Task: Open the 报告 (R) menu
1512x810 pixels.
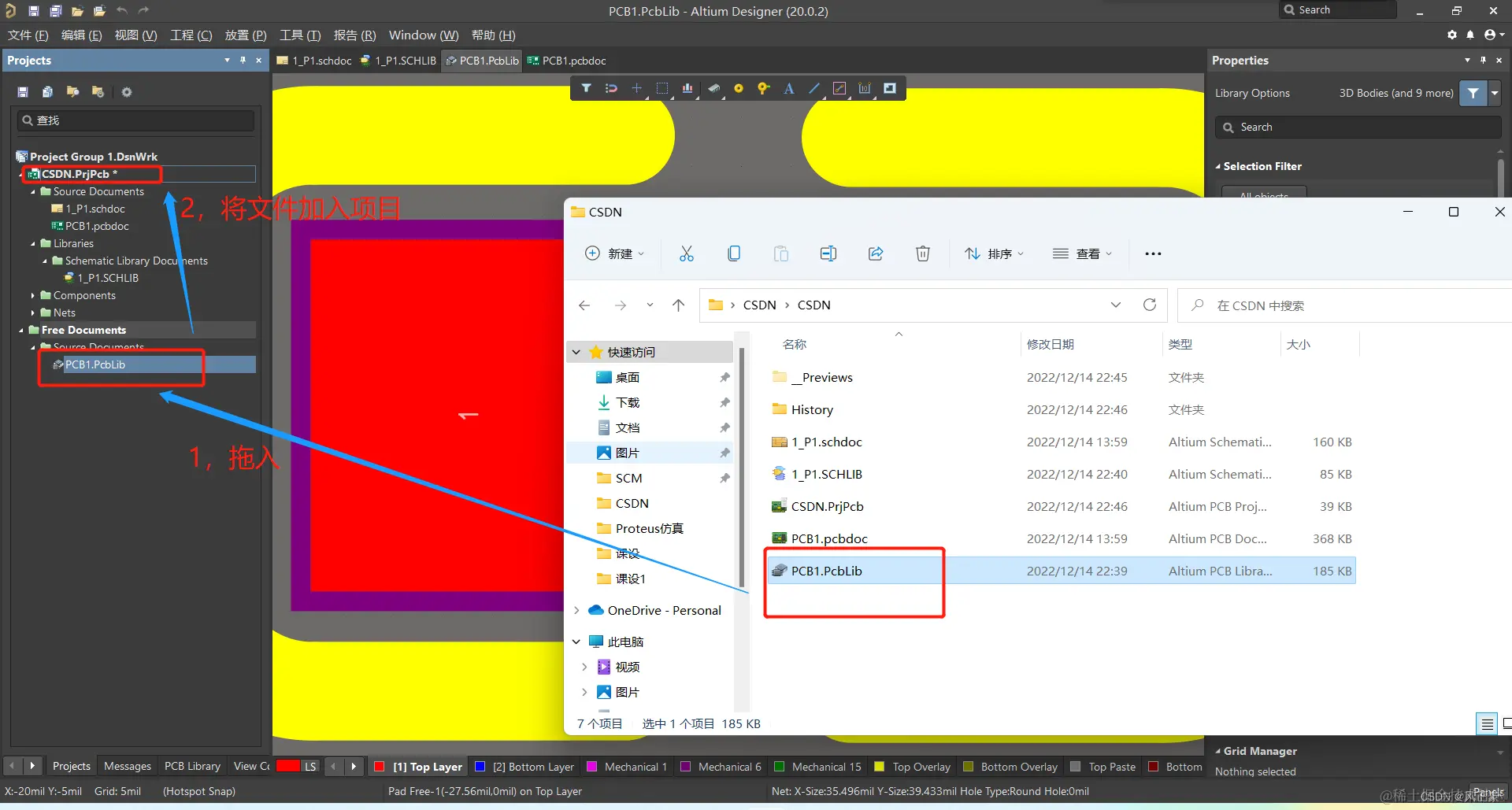Action: click(x=354, y=35)
